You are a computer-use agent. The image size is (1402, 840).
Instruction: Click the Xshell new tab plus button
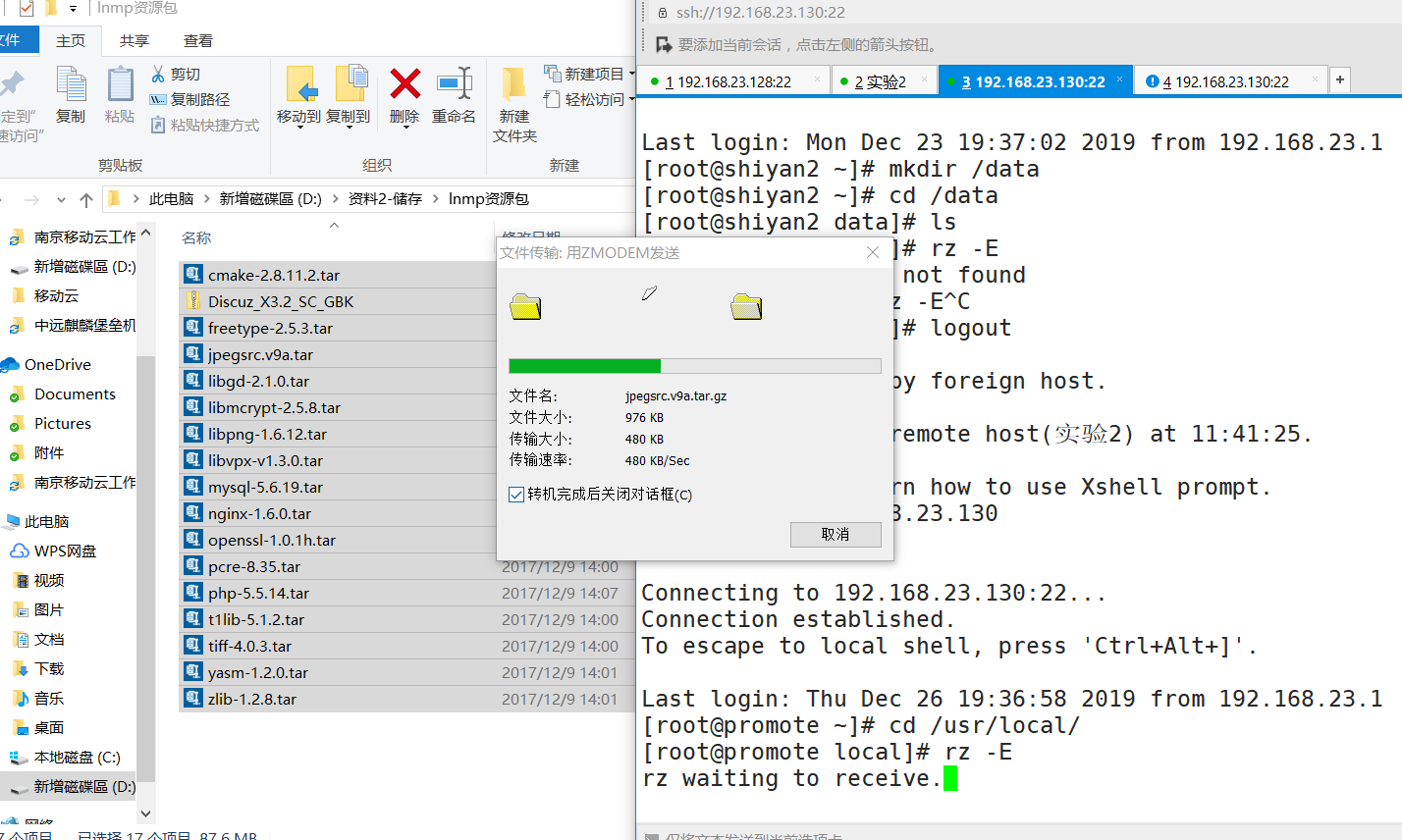coord(1340,80)
